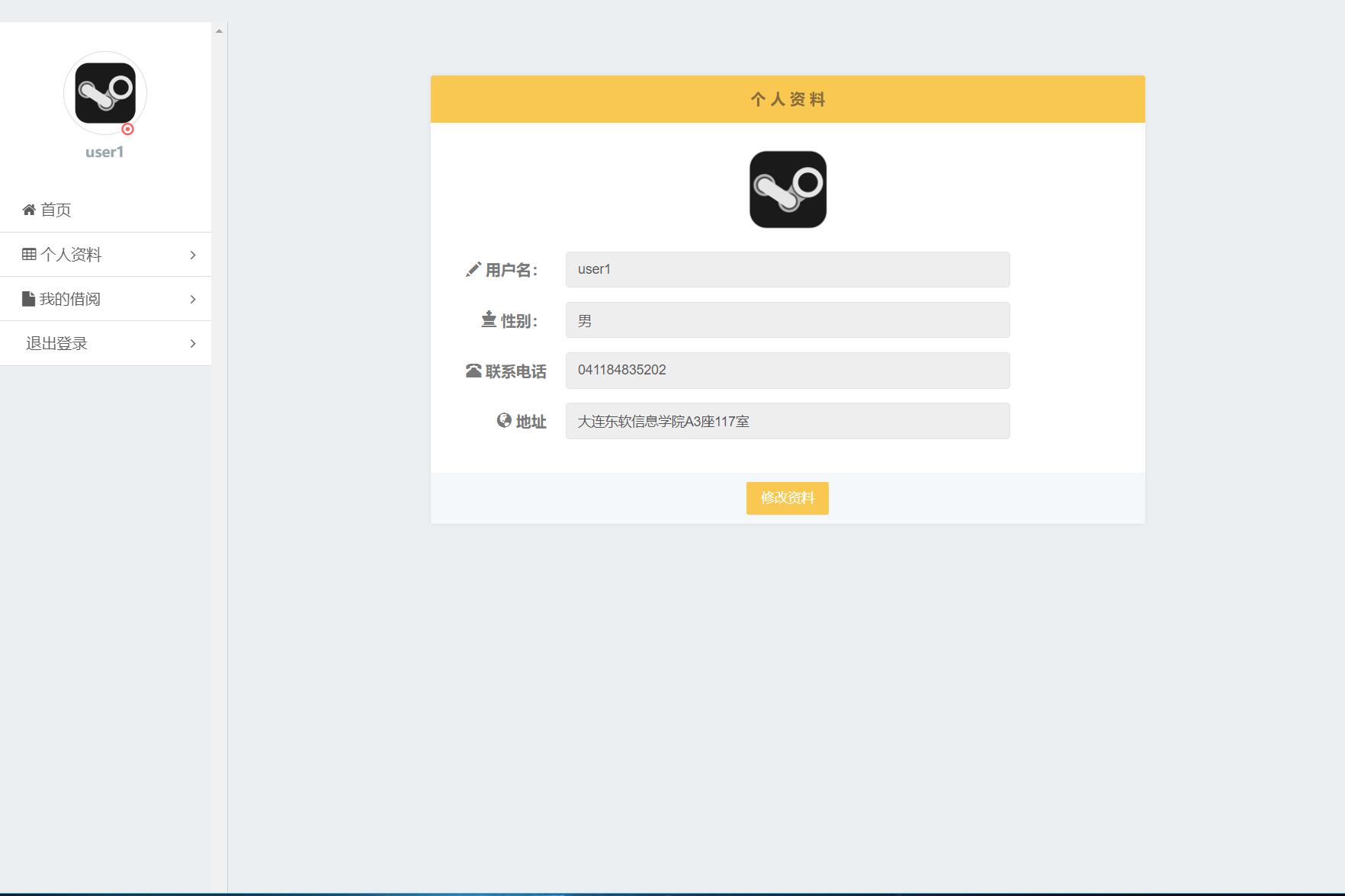Click the globe icon beside 地址
This screenshot has height=896, width=1345.
pyautogui.click(x=504, y=420)
